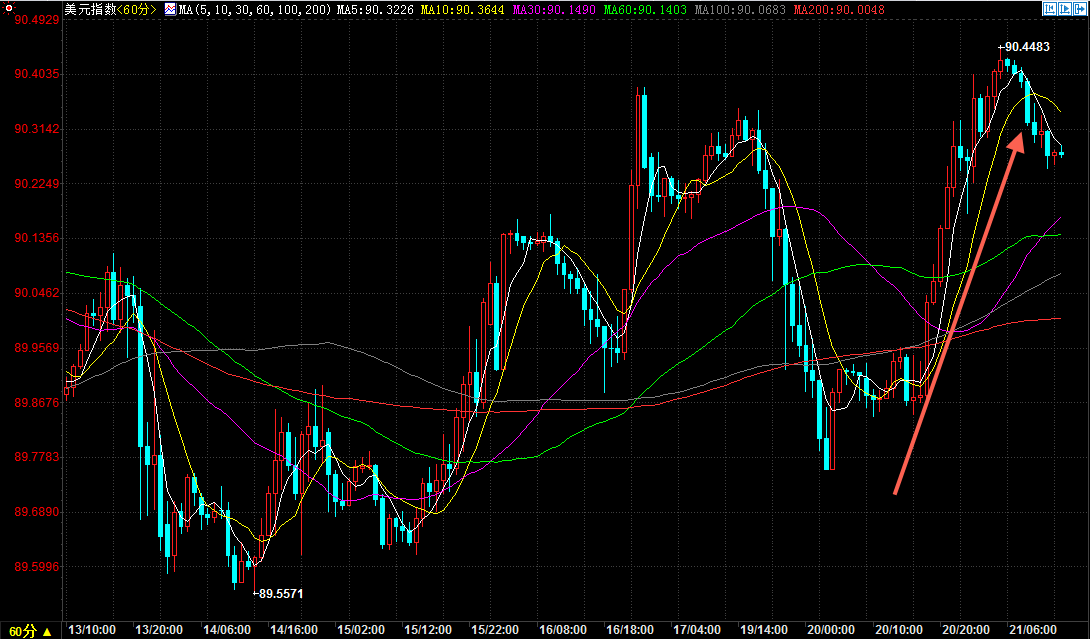The image size is (1090, 639).
Task: Select the magenta MA30:90.1490 legend value
Action: pos(554,10)
